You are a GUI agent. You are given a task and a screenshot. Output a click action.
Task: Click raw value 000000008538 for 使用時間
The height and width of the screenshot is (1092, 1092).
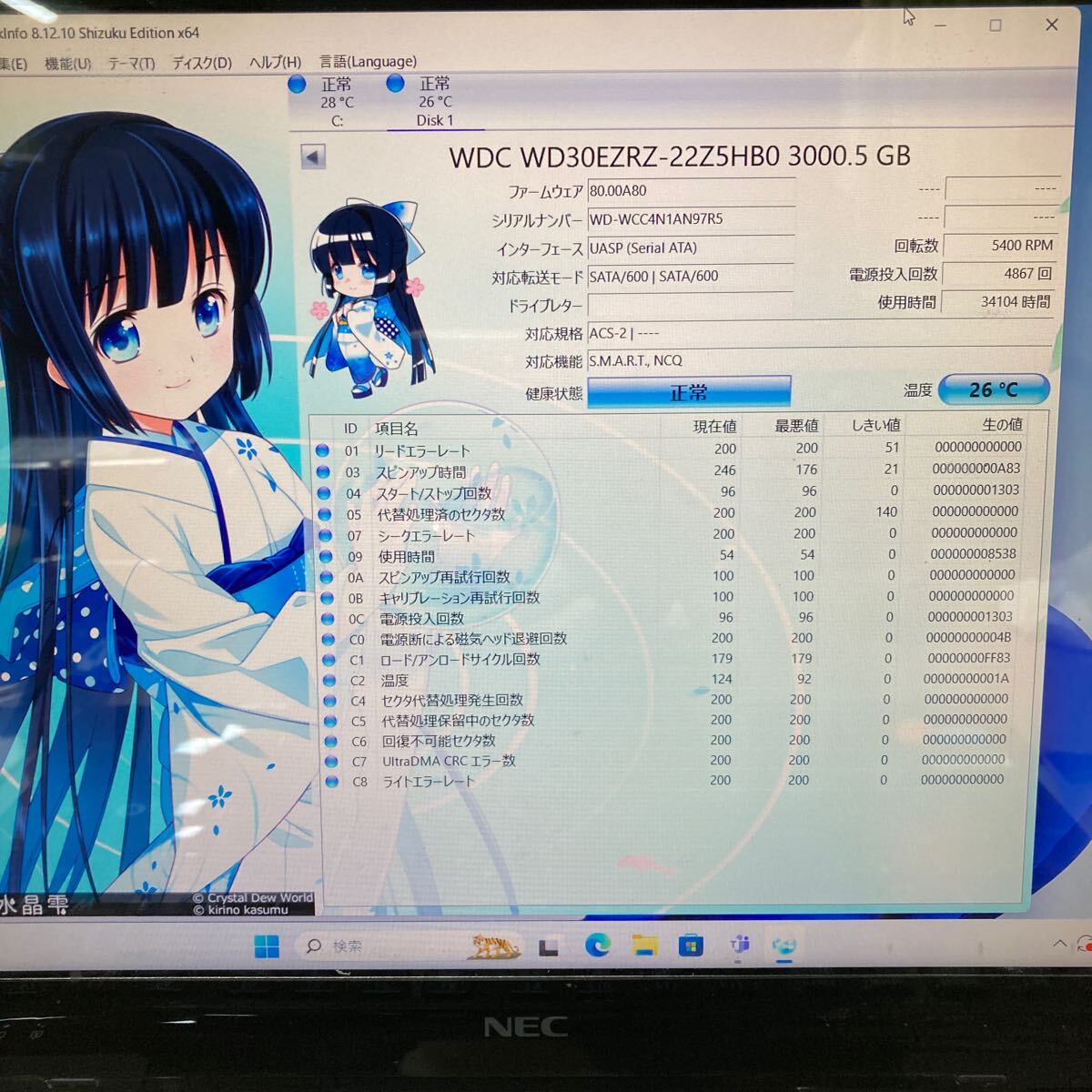pyautogui.click(x=973, y=553)
